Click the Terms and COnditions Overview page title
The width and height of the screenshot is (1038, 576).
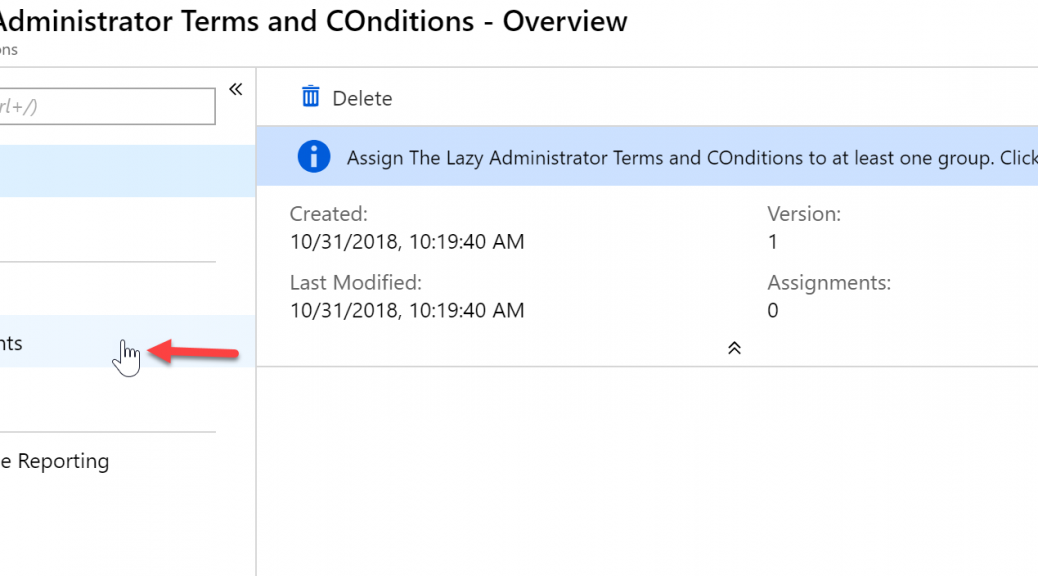(x=313, y=21)
